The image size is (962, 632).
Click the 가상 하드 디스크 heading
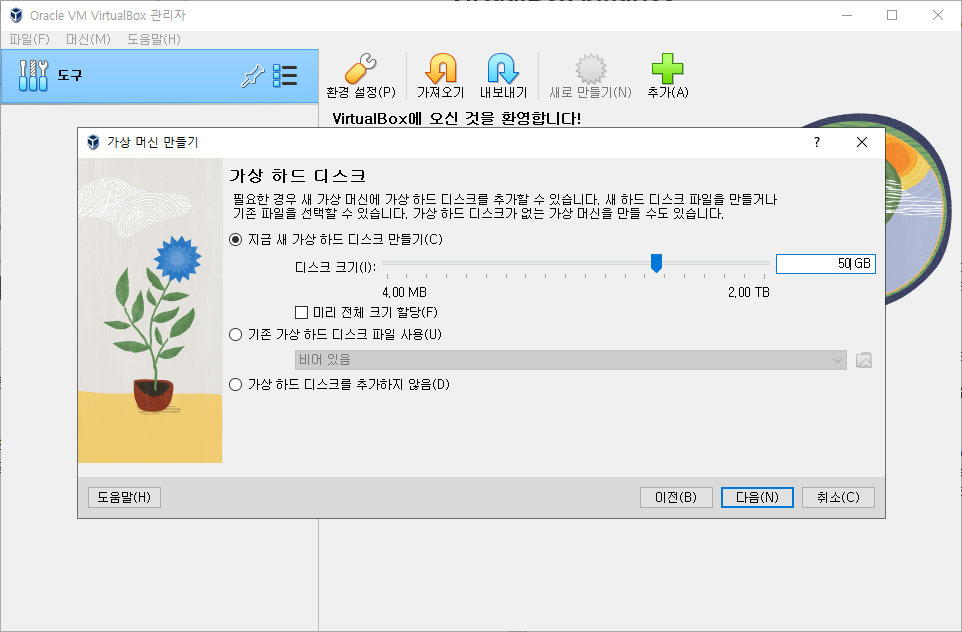(x=298, y=176)
